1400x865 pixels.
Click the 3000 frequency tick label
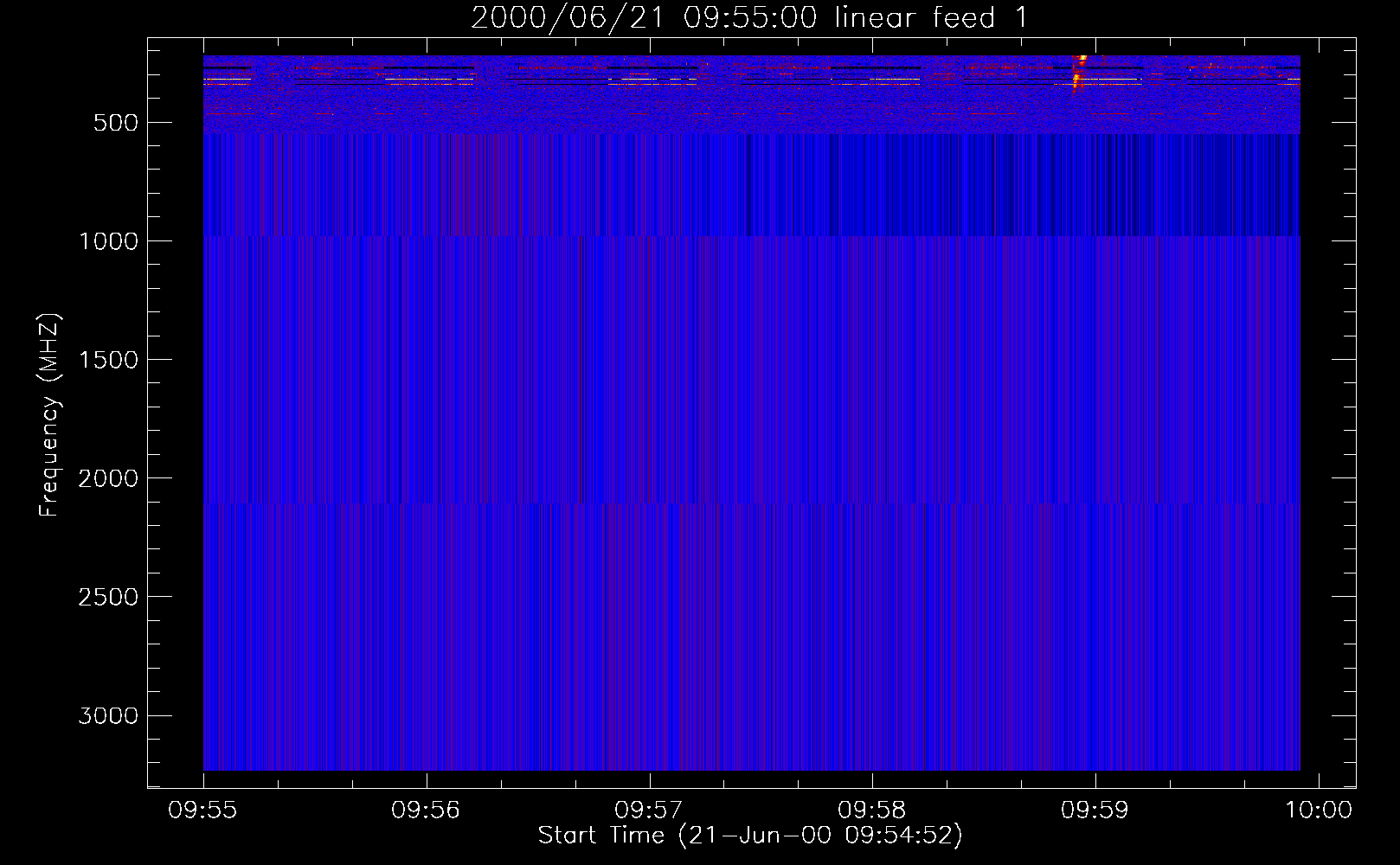pyautogui.click(x=108, y=715)
